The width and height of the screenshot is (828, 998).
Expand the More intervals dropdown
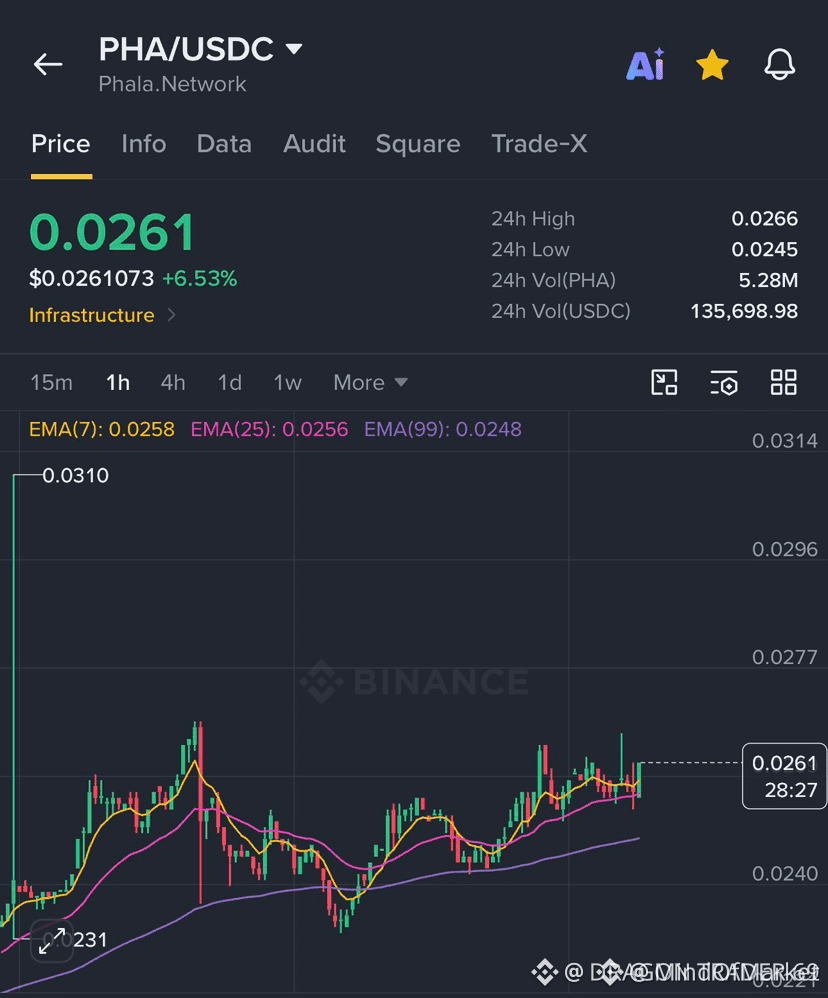point(370,383)
